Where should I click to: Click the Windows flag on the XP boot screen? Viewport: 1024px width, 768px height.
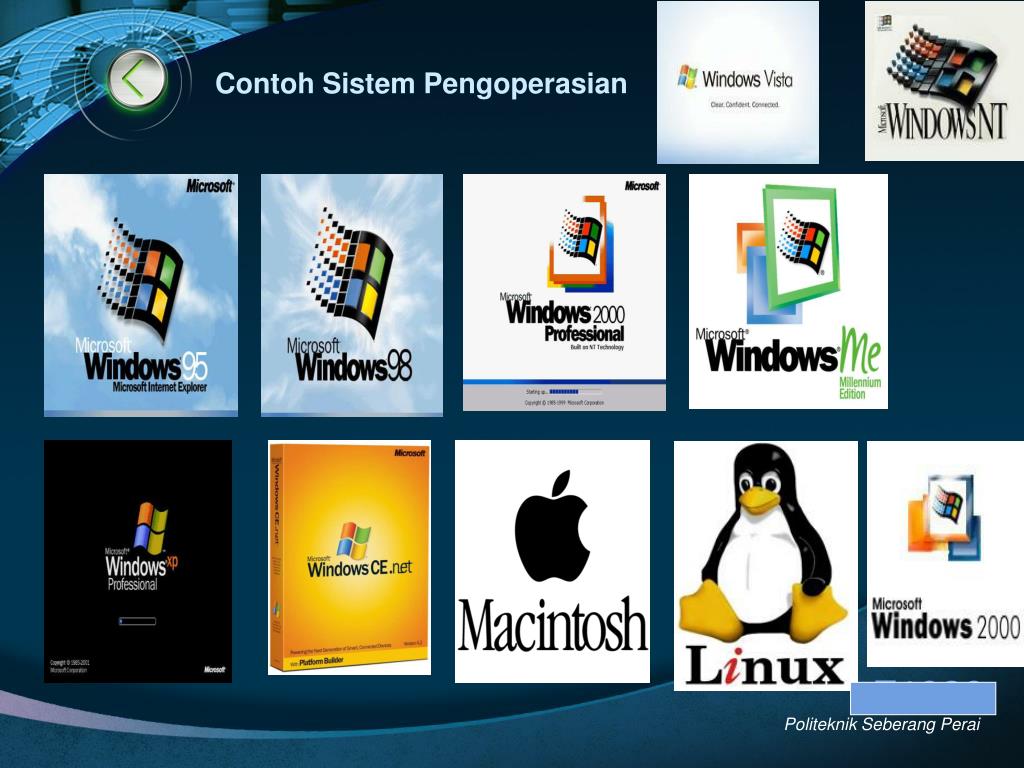(151, 528)
